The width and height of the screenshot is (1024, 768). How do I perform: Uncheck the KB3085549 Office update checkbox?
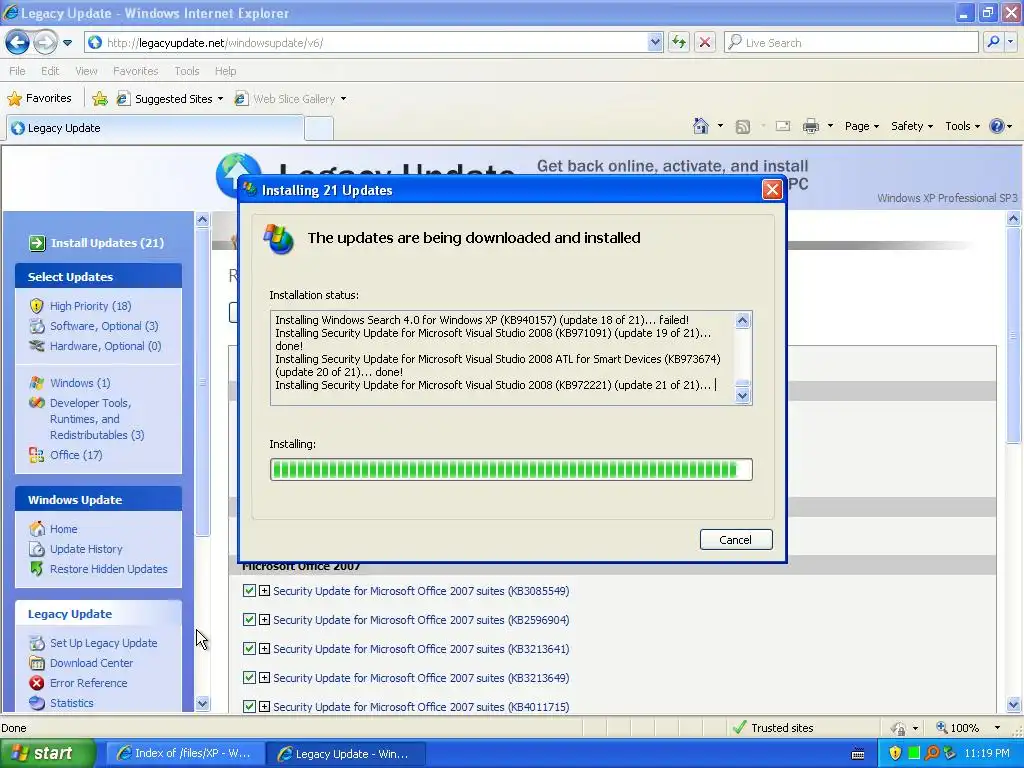[x=249, y=590]
